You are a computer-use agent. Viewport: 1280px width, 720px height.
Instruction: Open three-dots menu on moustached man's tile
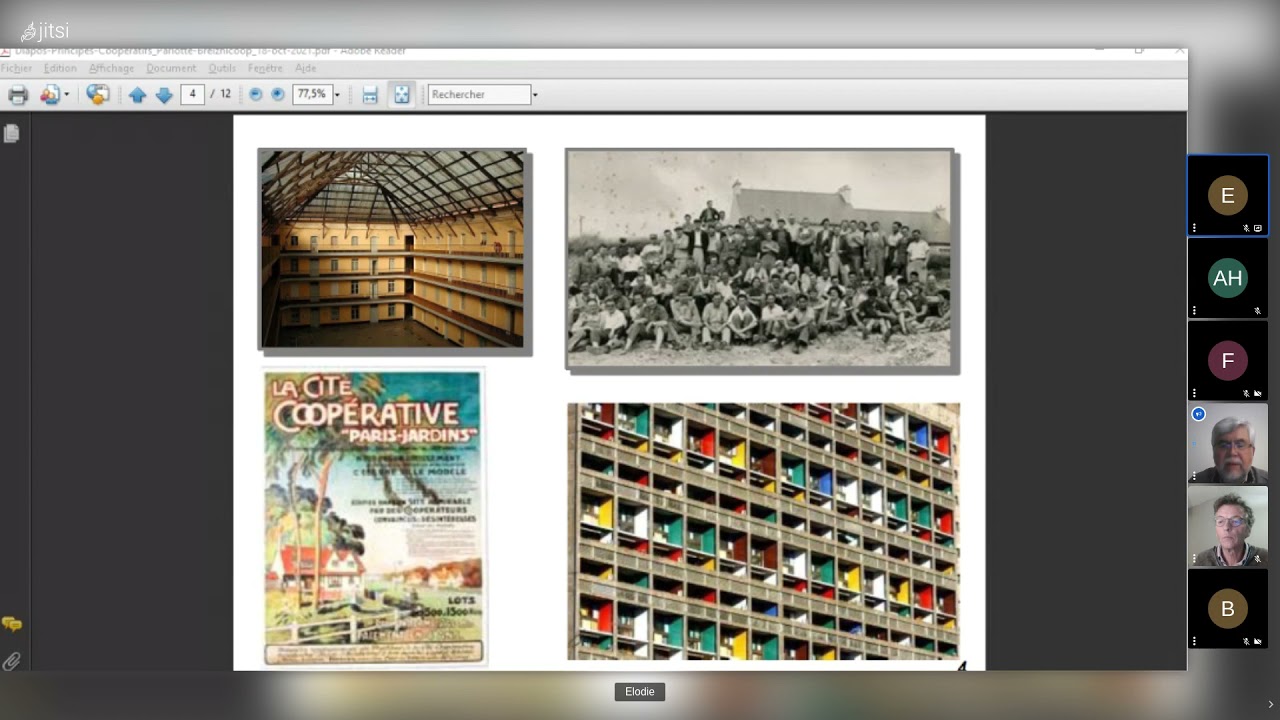[x=1194, y=476]
